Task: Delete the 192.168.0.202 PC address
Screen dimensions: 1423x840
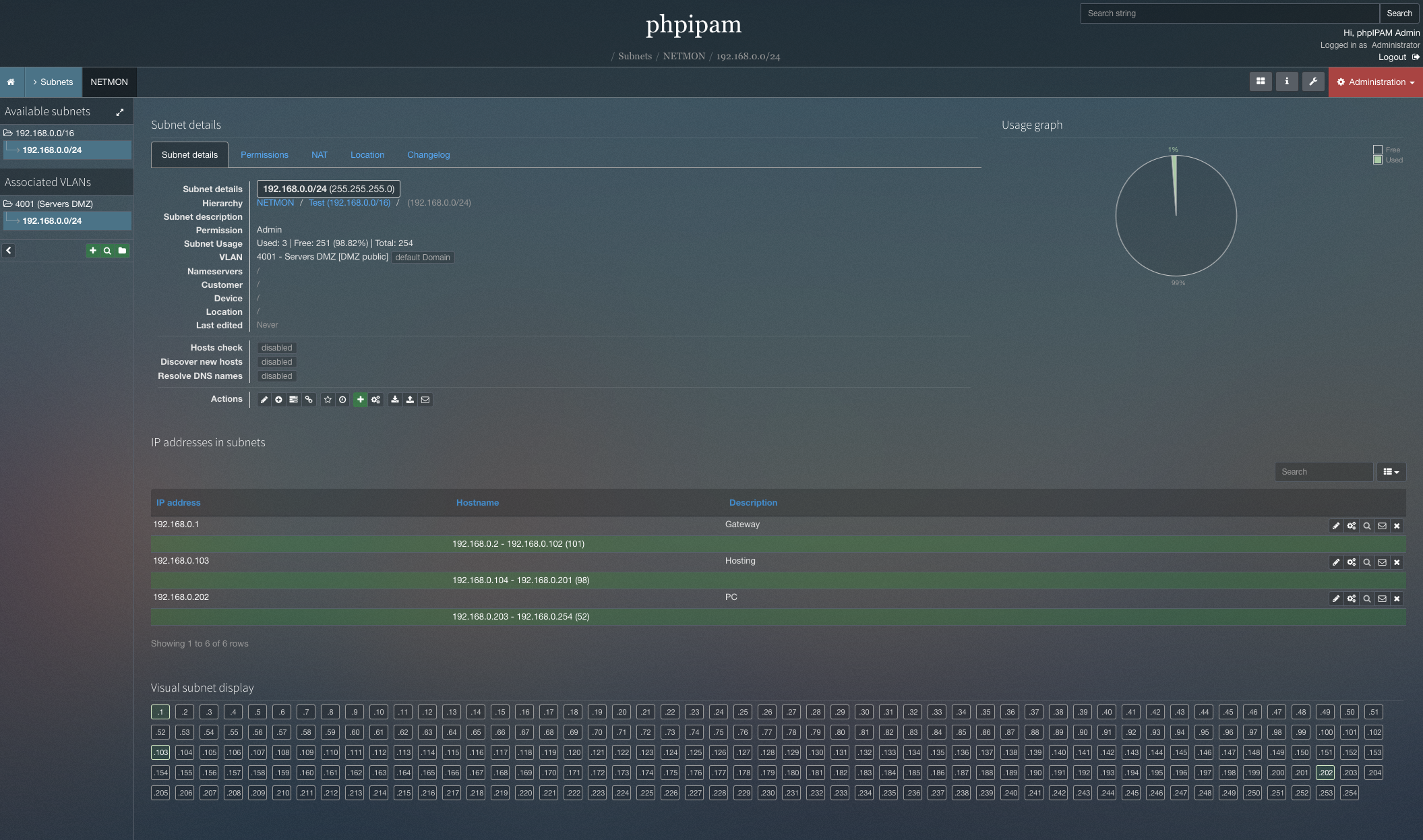Action: 1397,599
